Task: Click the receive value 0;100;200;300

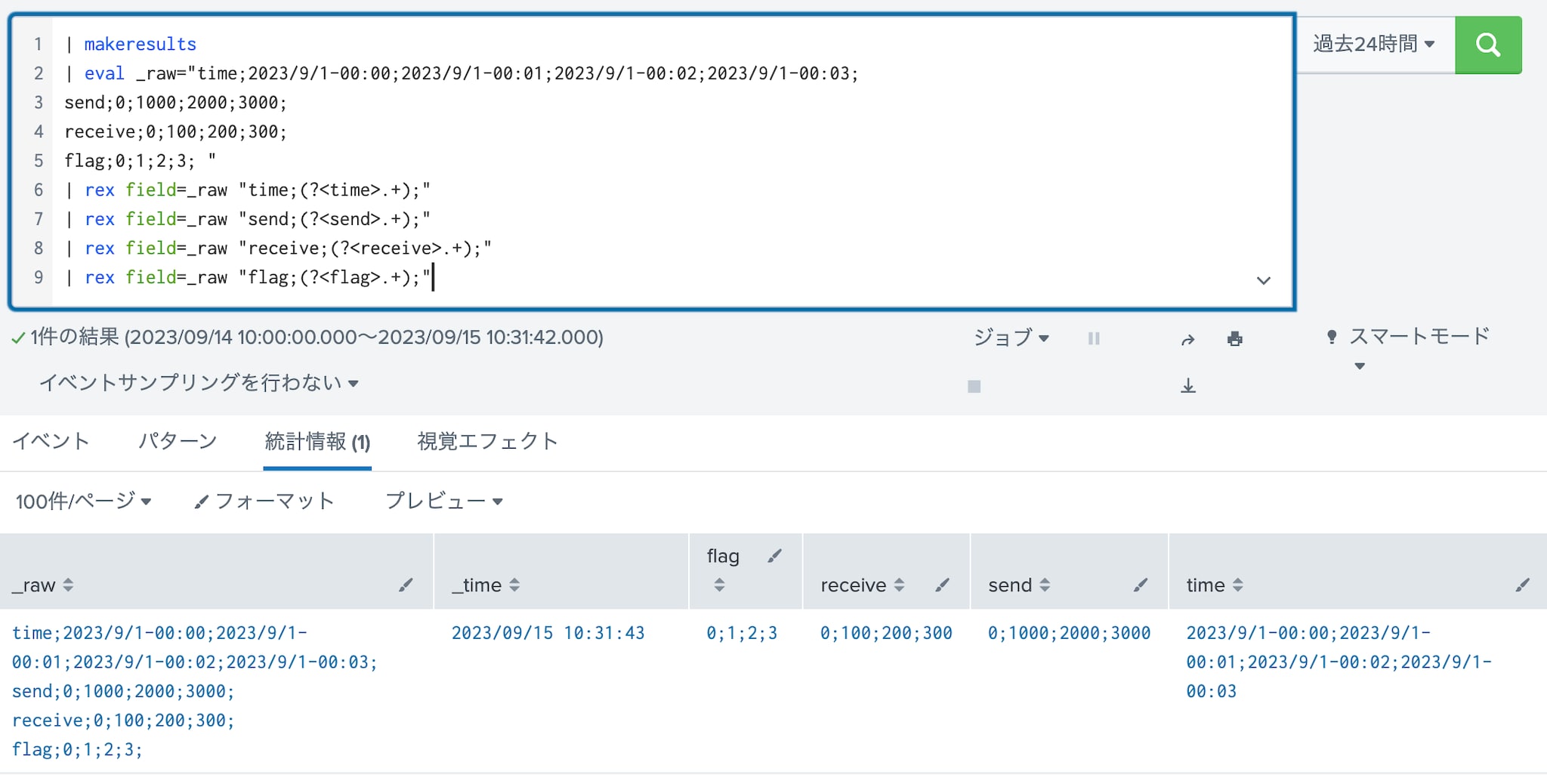Action: [x=886, y=633]
